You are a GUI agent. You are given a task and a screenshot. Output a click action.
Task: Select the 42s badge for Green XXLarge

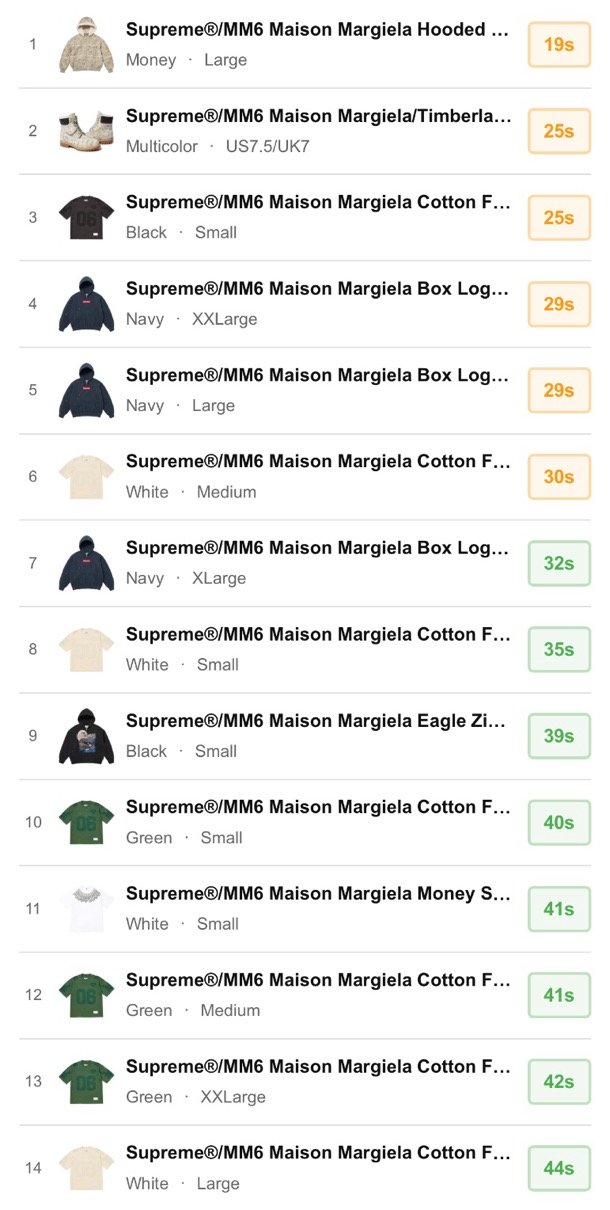point(559,1082)
